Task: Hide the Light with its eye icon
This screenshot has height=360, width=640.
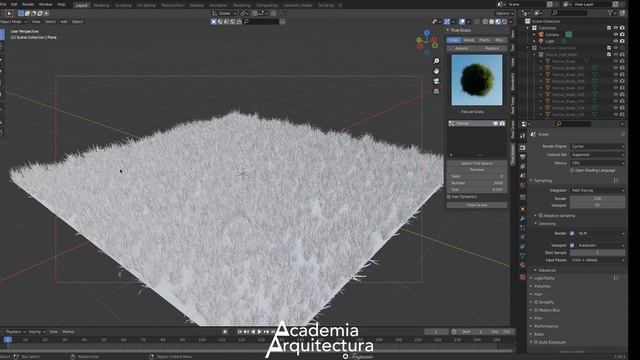Action: (616, 41)
